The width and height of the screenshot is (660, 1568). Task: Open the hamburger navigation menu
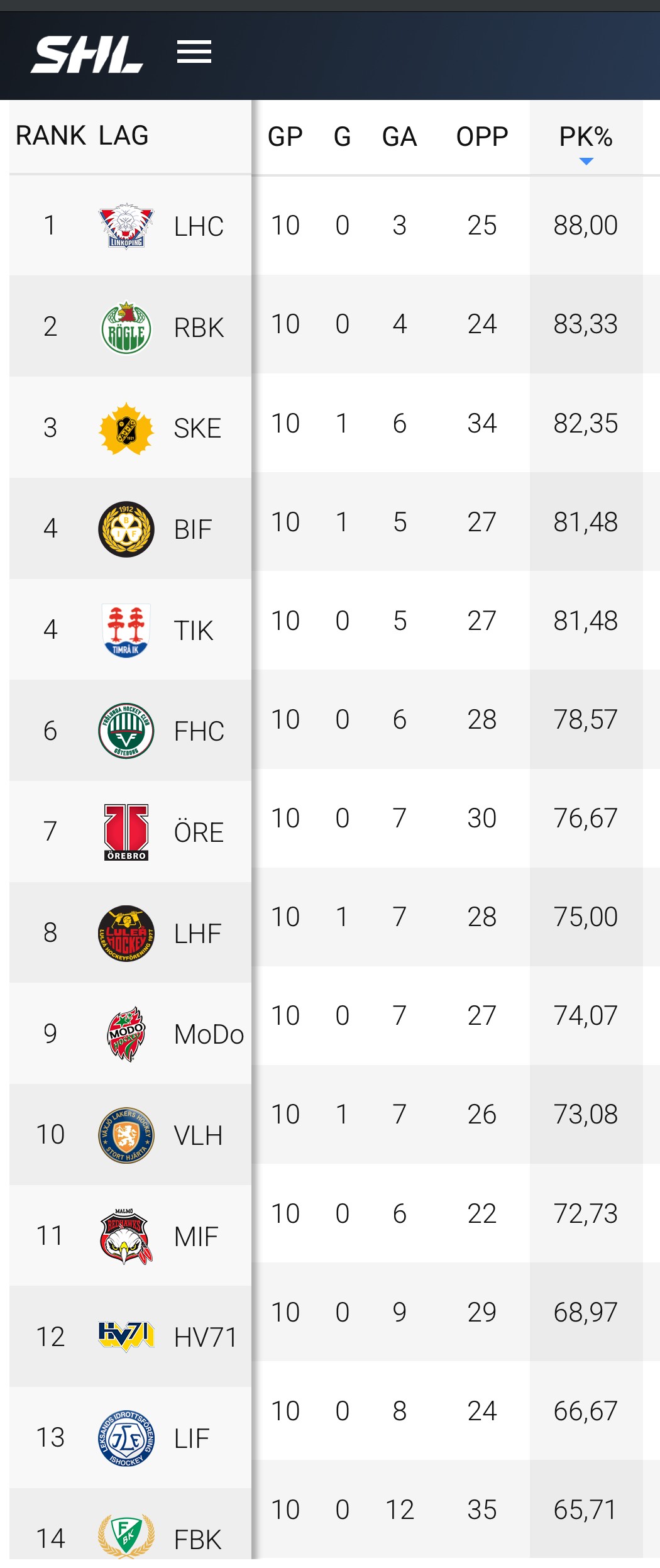pyautogui.click(x=194, y=52)
